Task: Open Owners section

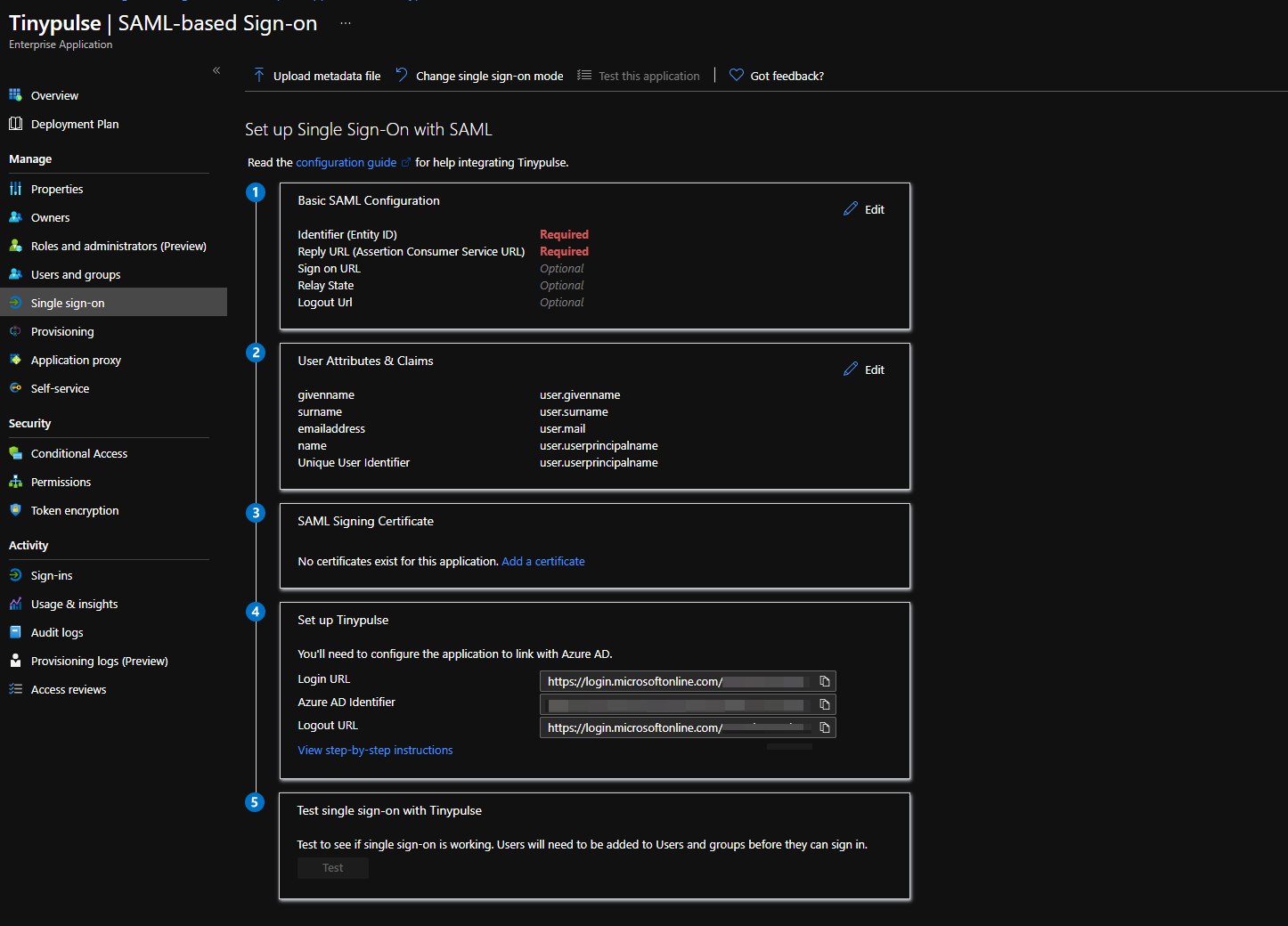Action: 50,217
